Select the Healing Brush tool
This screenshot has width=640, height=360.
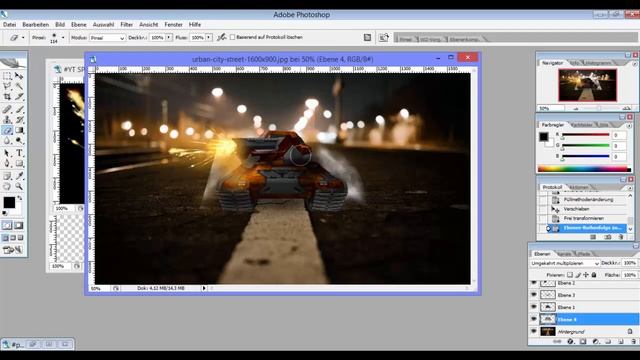click(7, 109)
